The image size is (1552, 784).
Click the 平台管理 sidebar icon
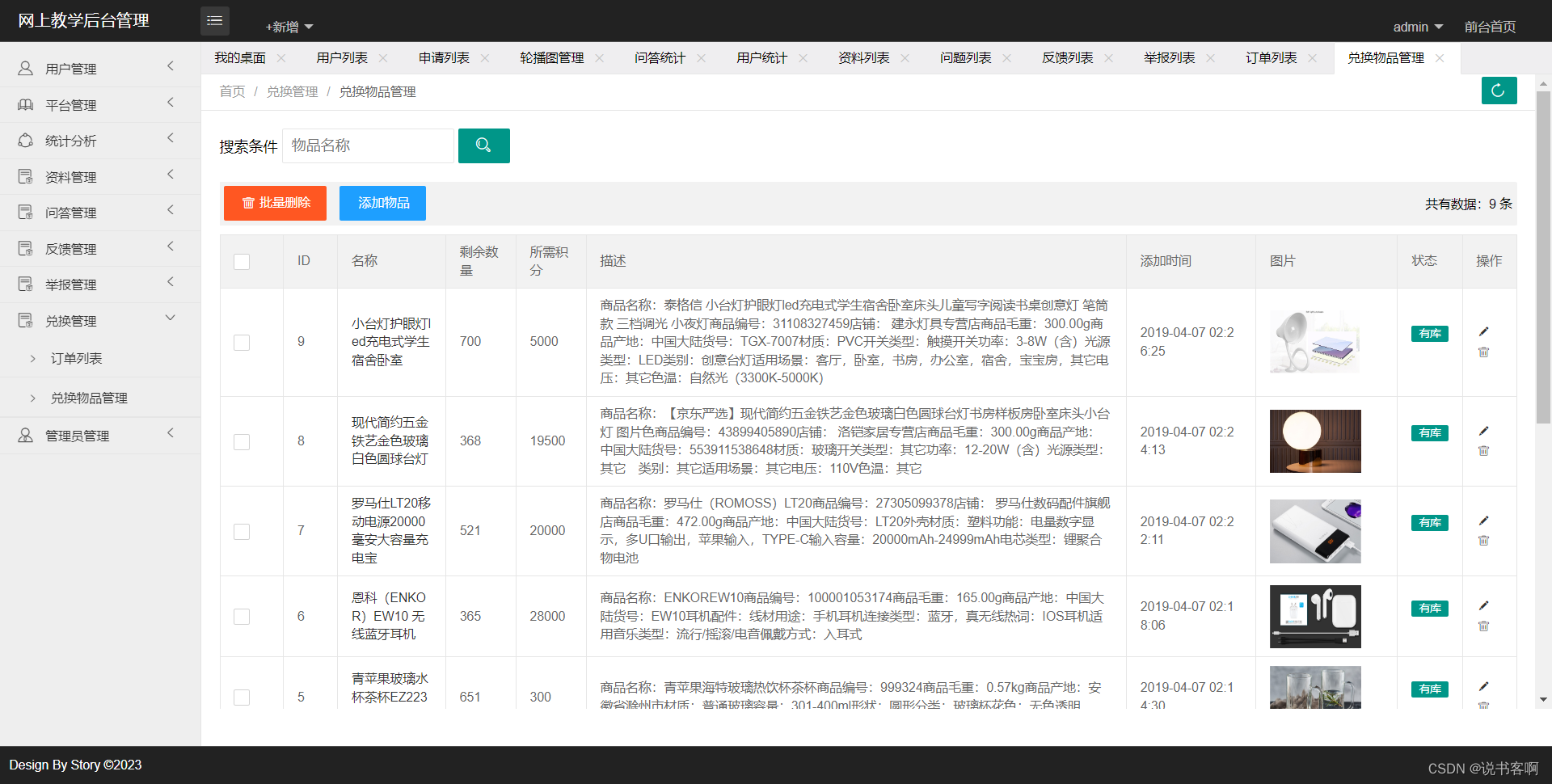[26, 105]
